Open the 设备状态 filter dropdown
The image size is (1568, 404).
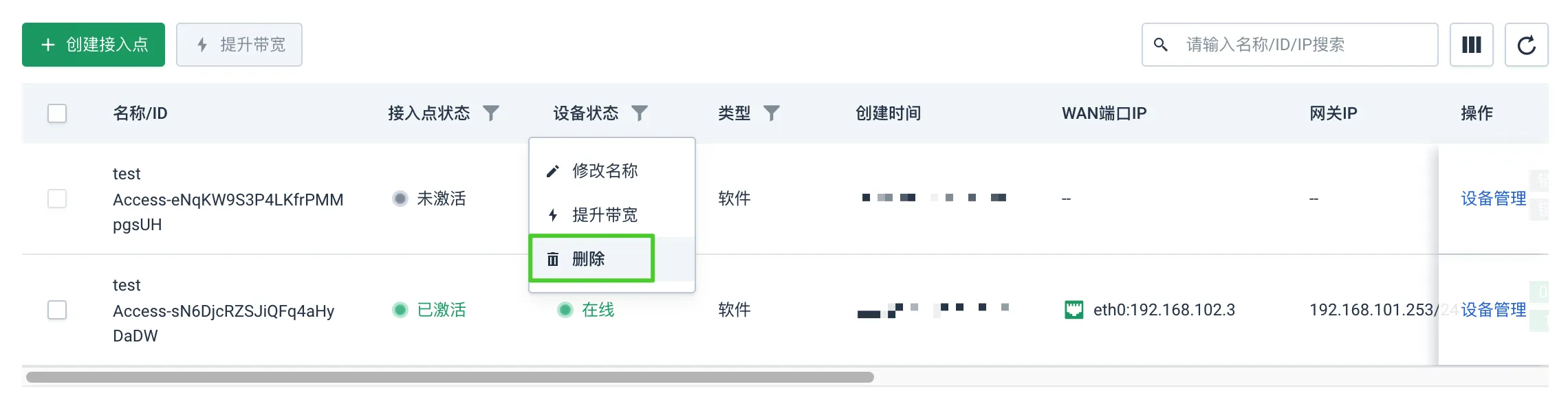point(640,113)
